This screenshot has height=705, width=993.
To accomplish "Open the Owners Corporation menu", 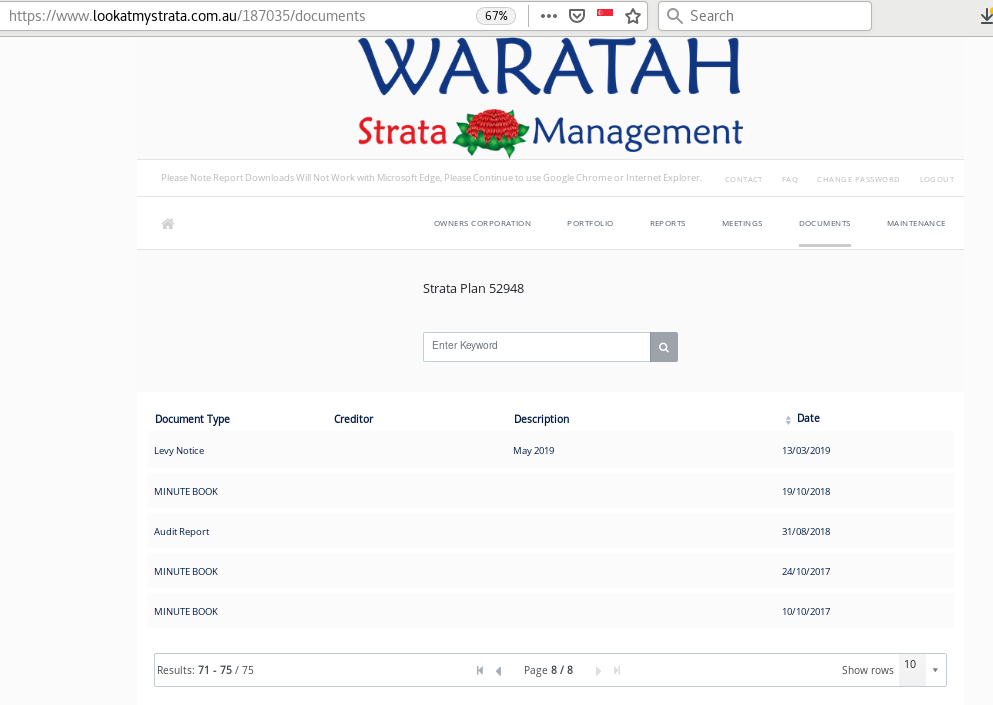I will tap(482, 224).
